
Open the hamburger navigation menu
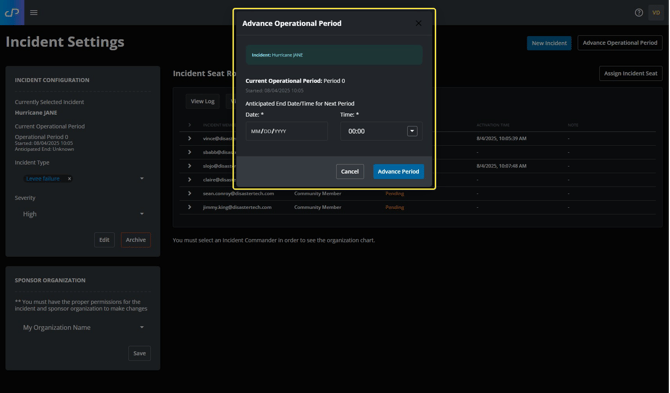(34, 12)
